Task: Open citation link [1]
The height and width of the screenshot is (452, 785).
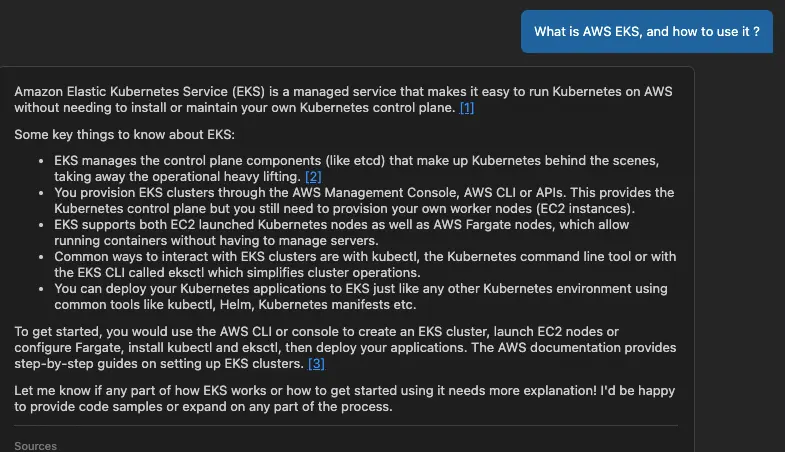Action: point(466,107)
